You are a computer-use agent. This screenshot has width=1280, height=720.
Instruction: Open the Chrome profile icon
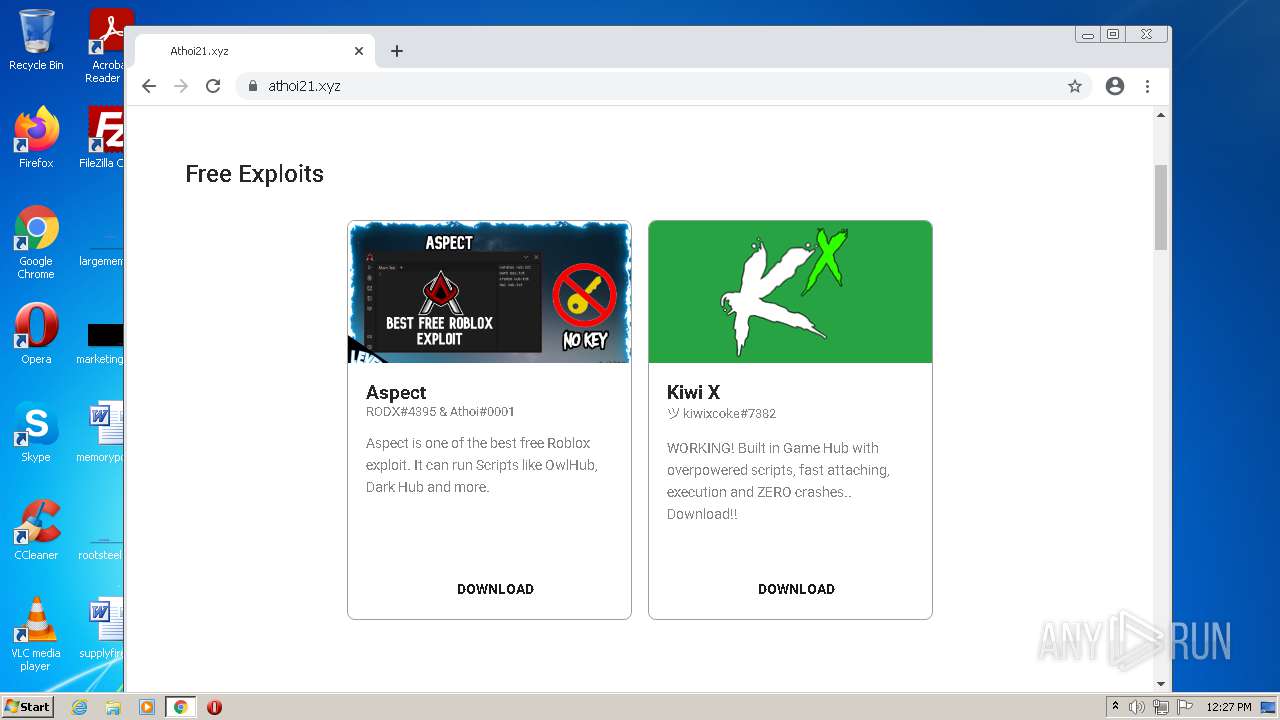(x=1115, y=86)
